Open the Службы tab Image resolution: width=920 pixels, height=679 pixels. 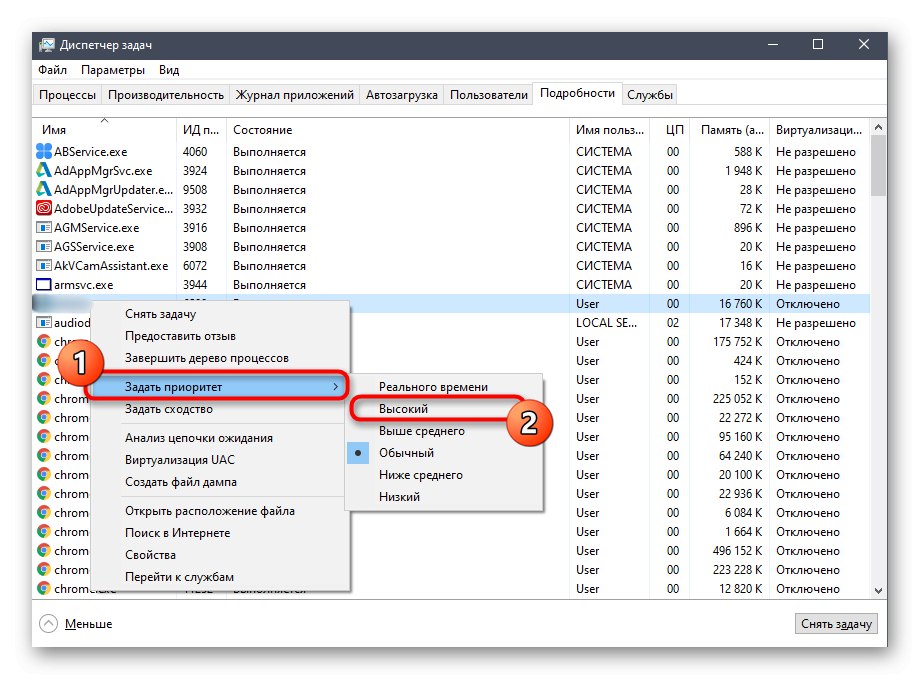(650, 95)
